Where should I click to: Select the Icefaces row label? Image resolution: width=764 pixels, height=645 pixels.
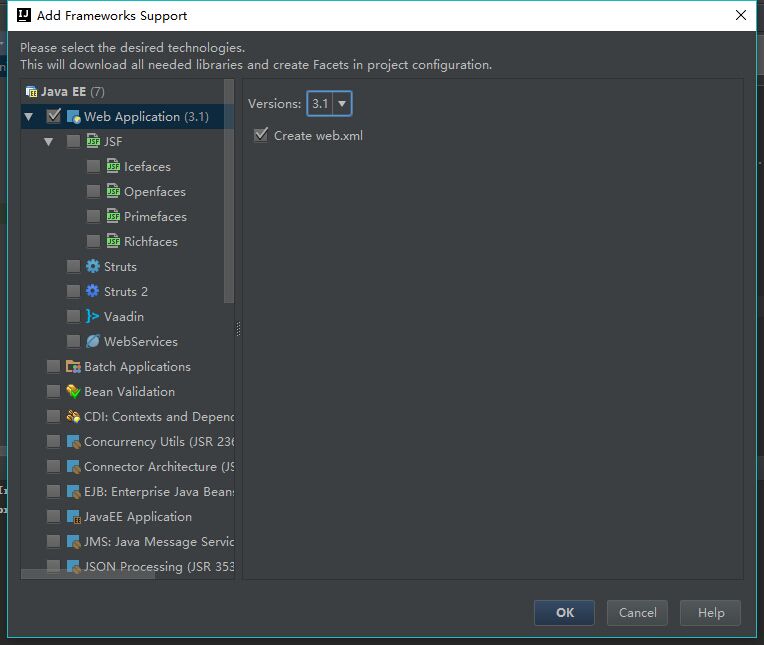147,167
